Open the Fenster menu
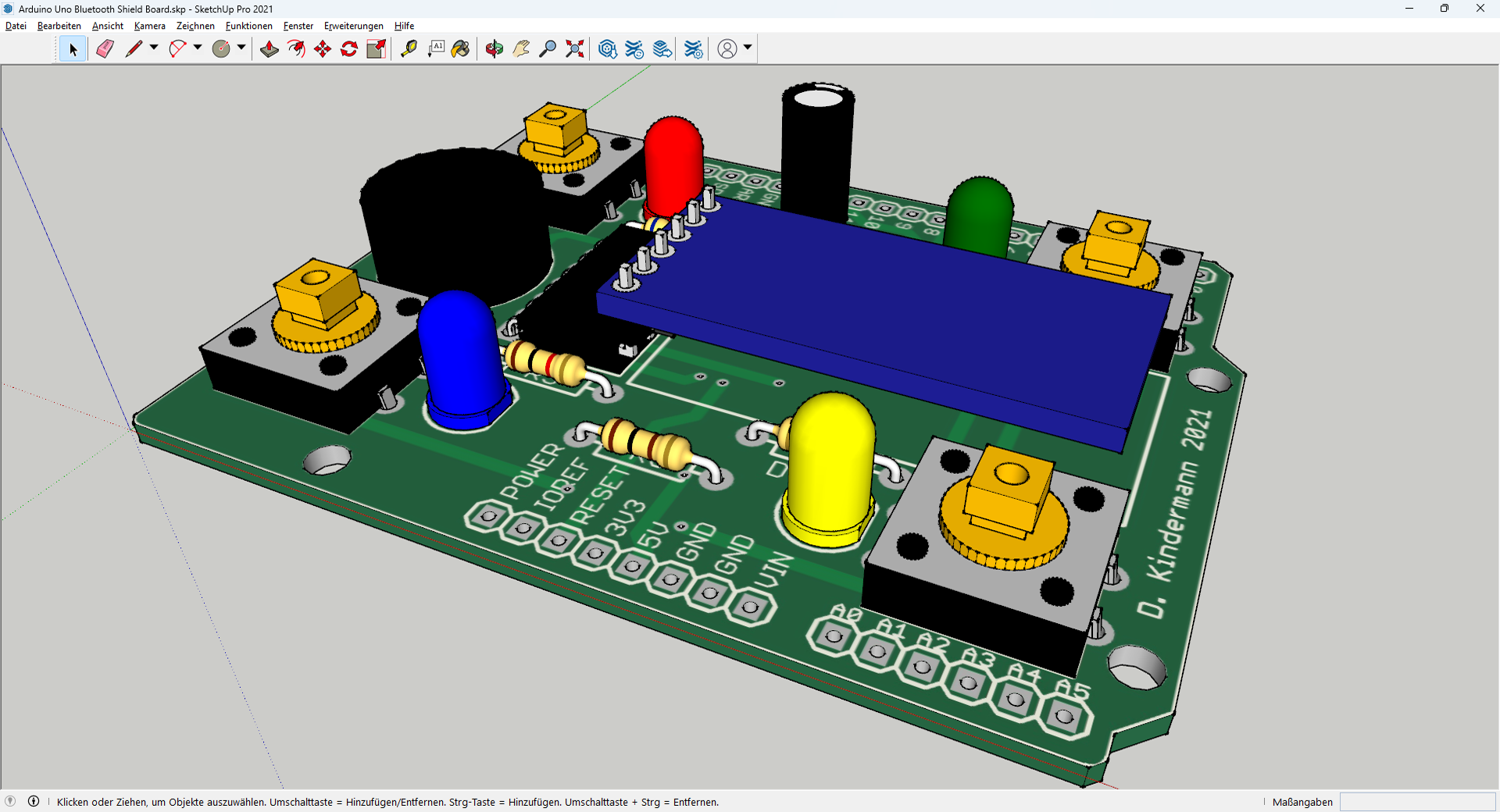The width and height of the screenshot is (1500, 812). (298, 26)
